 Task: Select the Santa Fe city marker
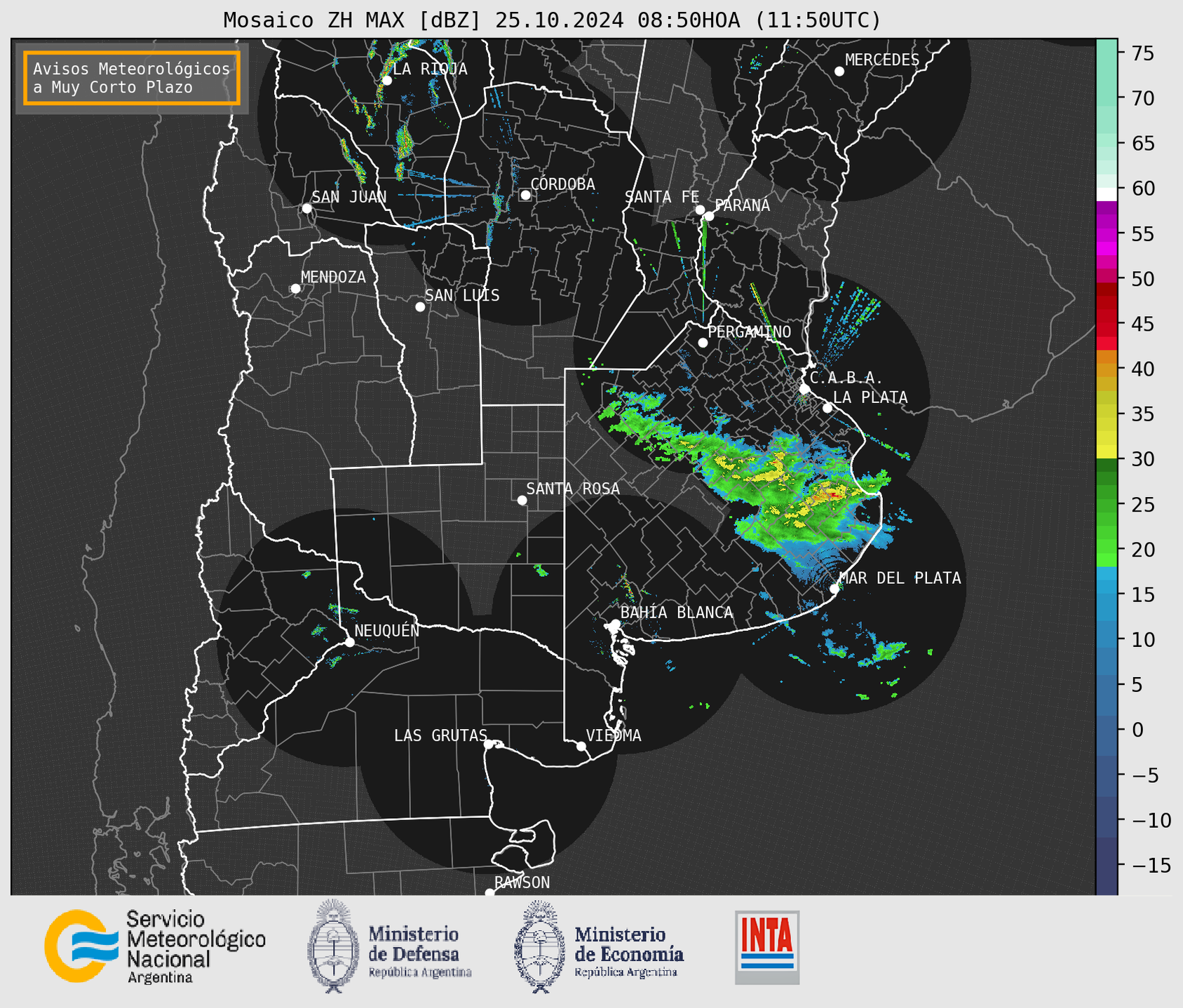pos(700,210)
